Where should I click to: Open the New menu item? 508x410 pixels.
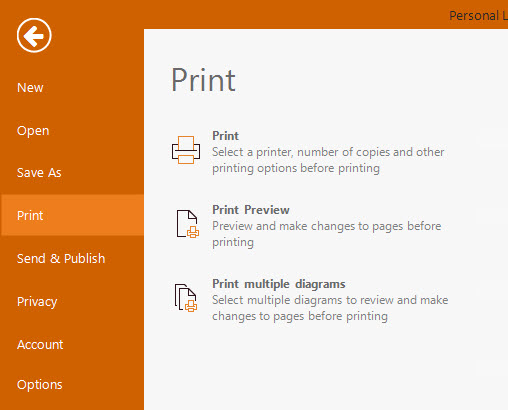30,88
